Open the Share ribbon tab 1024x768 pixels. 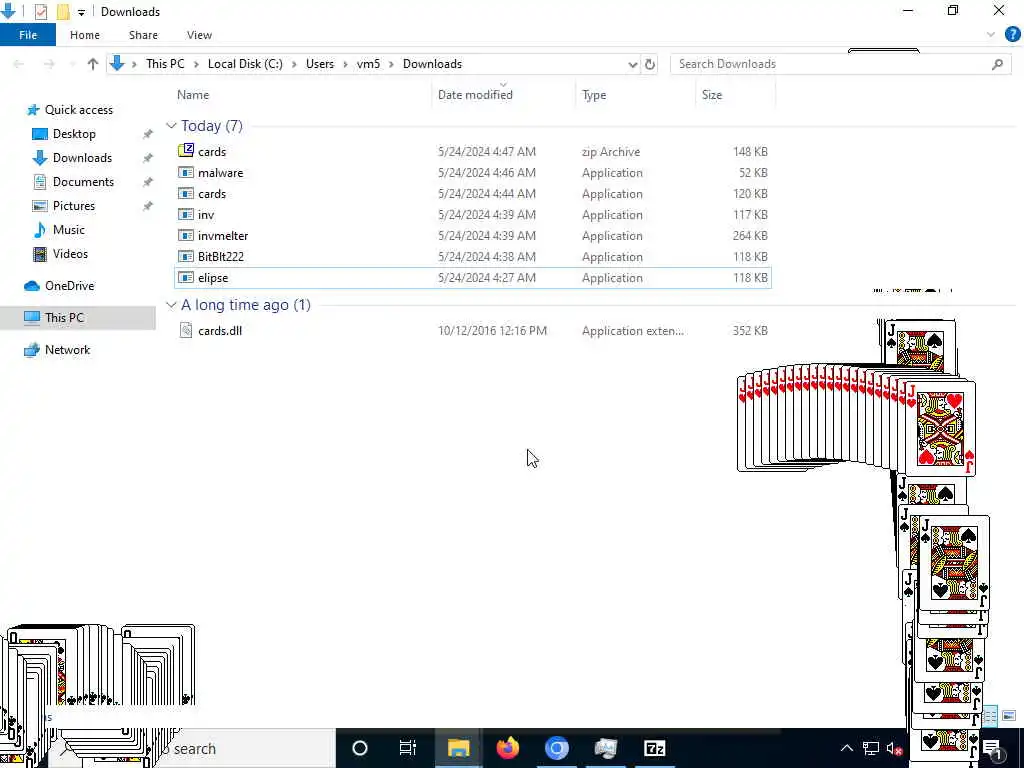(x=143, y=35)
